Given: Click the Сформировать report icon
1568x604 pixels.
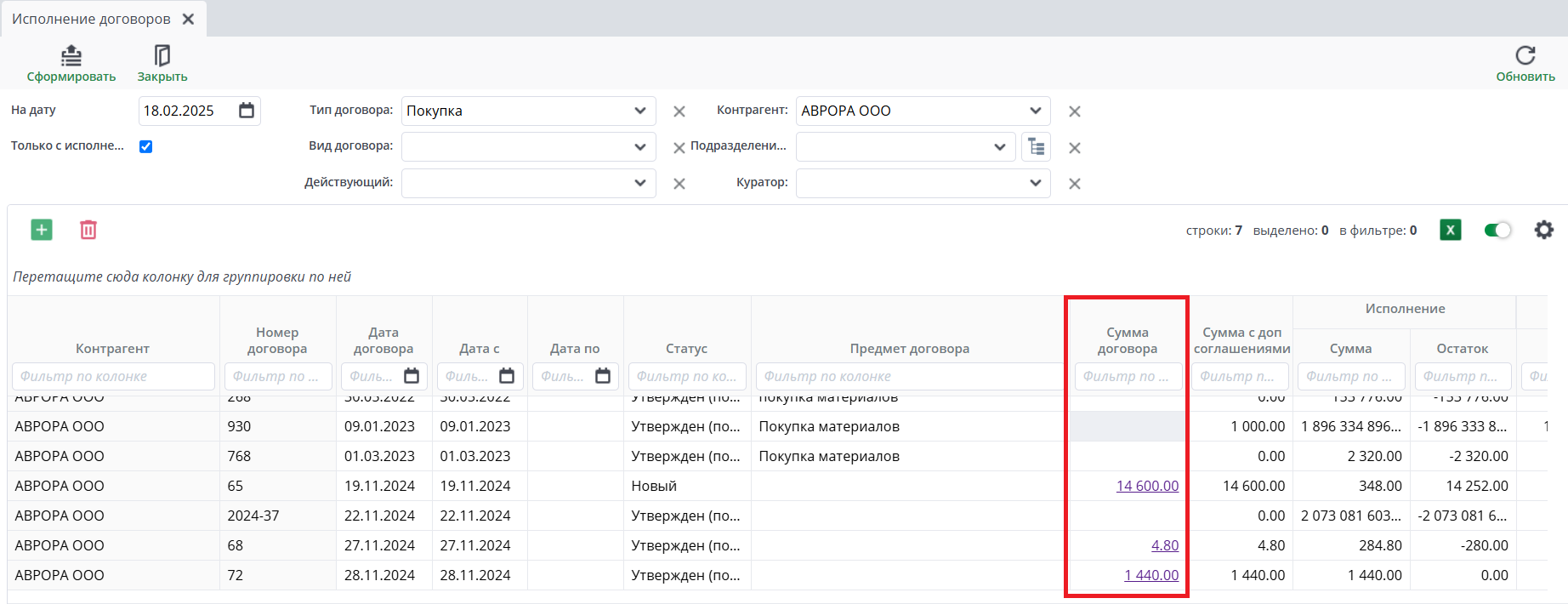Looking at the screenshot, I should click(71, 56).
